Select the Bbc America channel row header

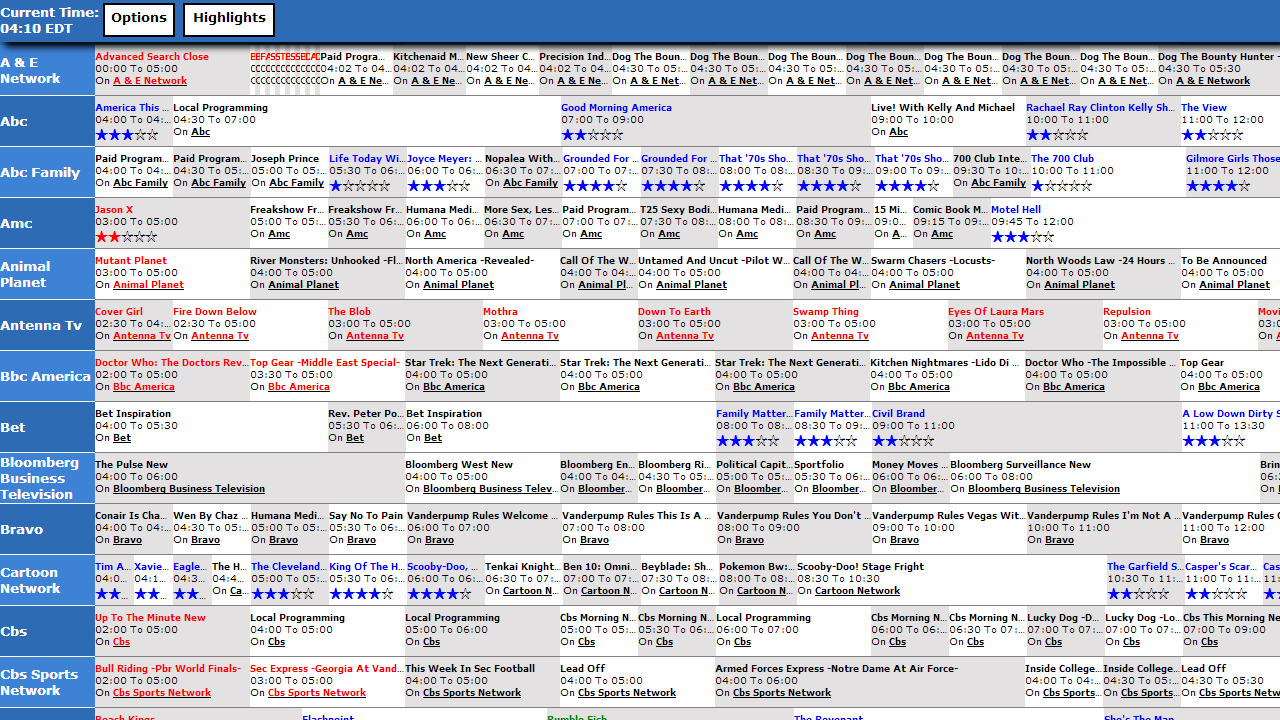pyautogui.click(x=47, y=376)
